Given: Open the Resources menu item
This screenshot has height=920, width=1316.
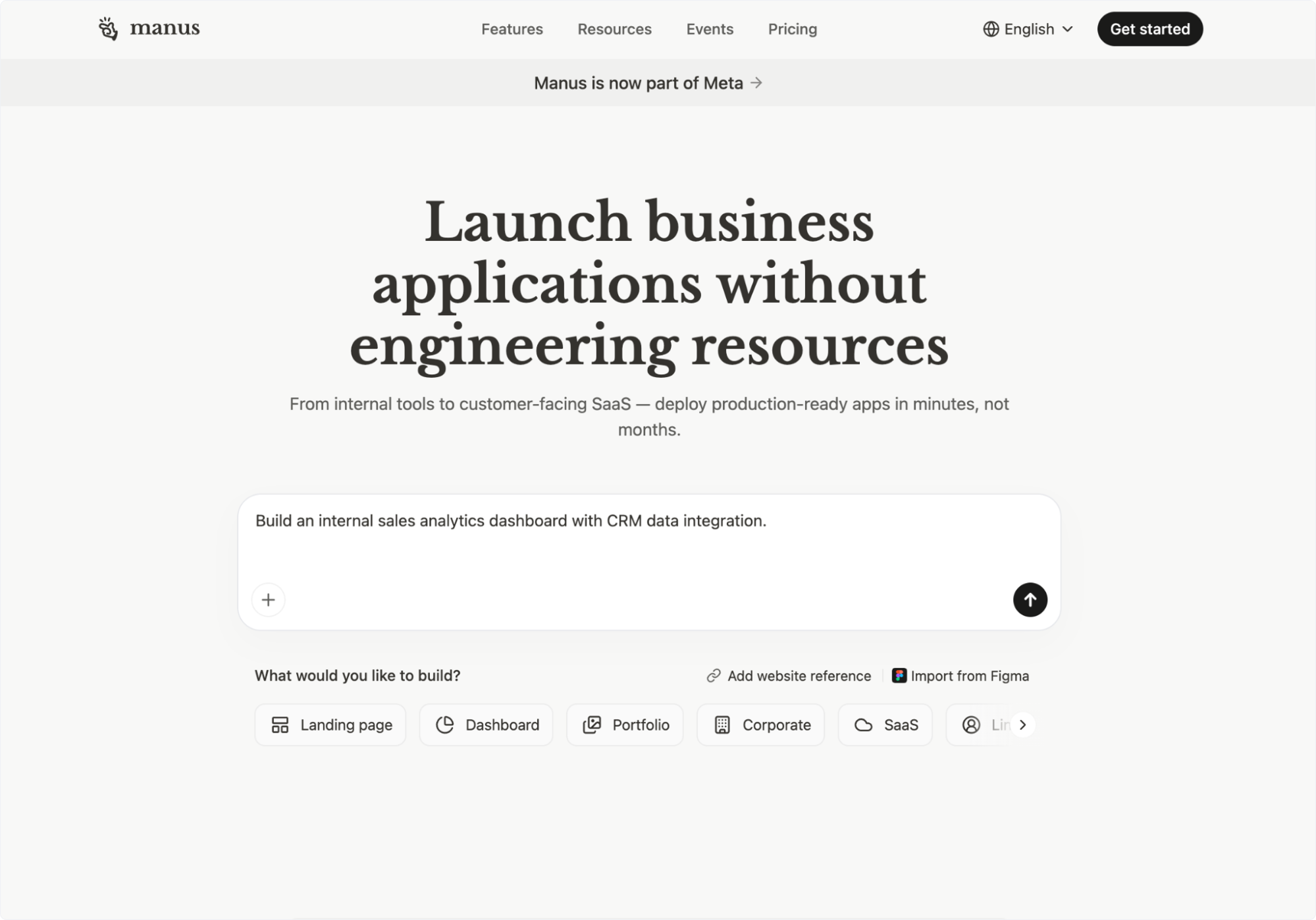Looking at the screenshot, I should point(614,29).
